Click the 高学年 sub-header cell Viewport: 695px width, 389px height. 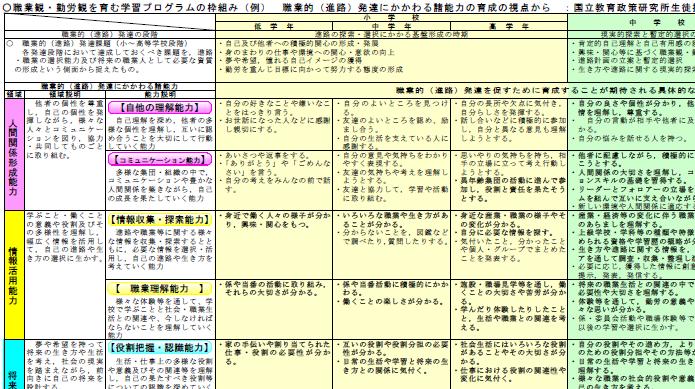(x=509, y=27)
